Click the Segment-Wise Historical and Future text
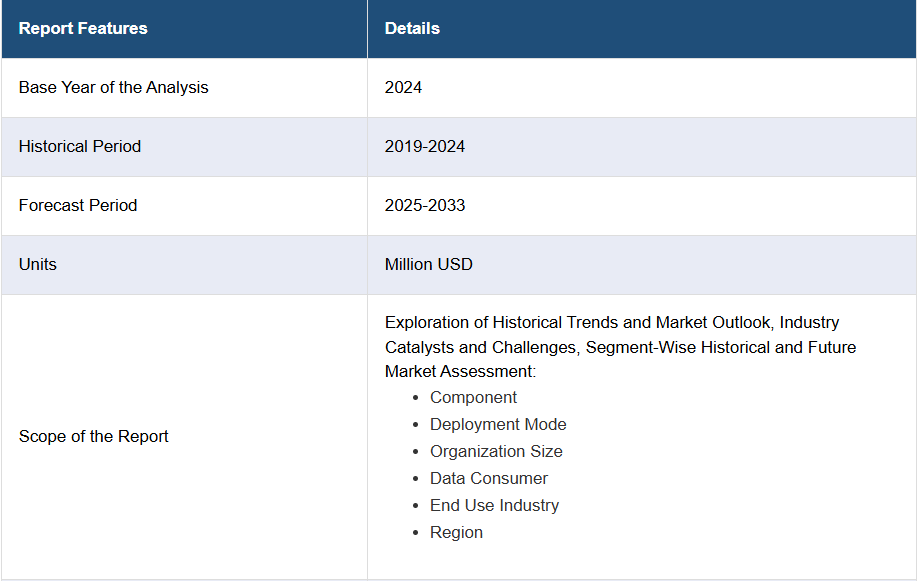 click(x=721, y=347)
